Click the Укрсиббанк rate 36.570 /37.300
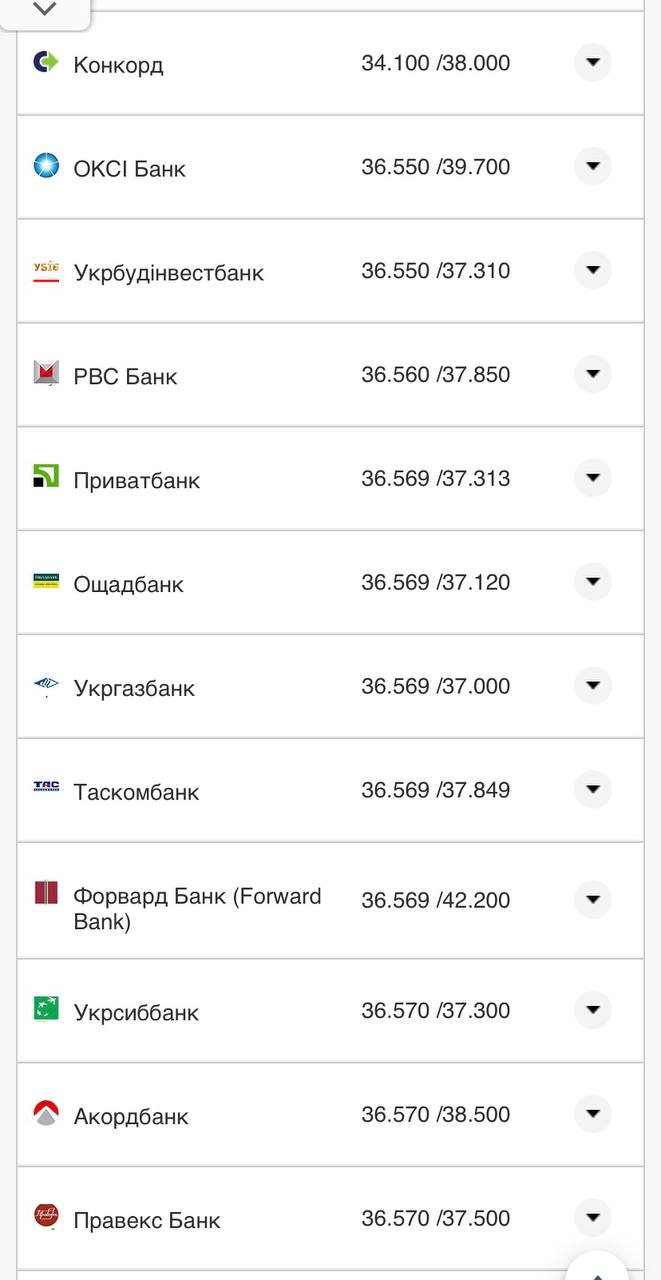Screen dimensions: 661x1280 (435, 1010)
